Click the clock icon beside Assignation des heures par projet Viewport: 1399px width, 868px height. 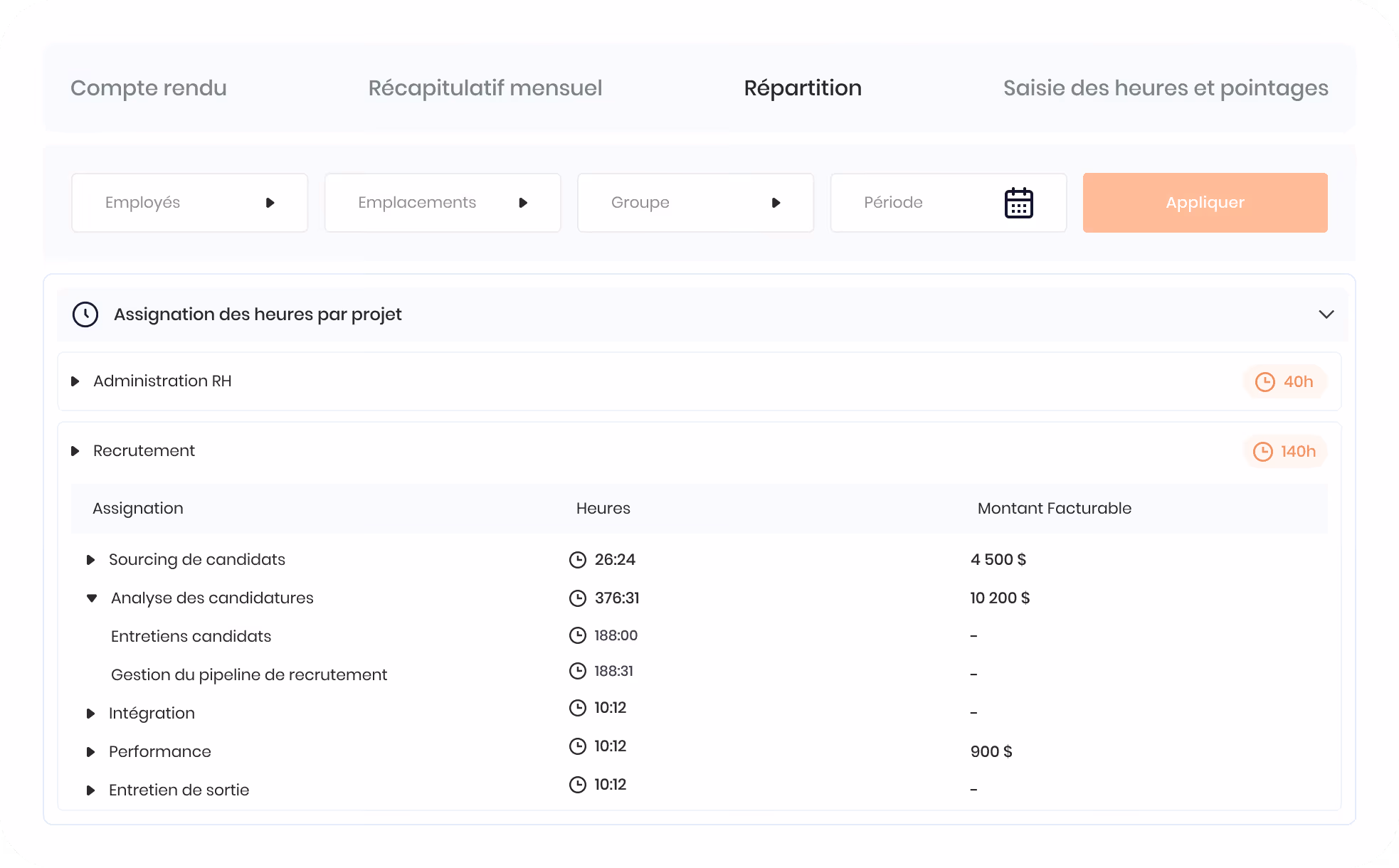pos(85,314)
